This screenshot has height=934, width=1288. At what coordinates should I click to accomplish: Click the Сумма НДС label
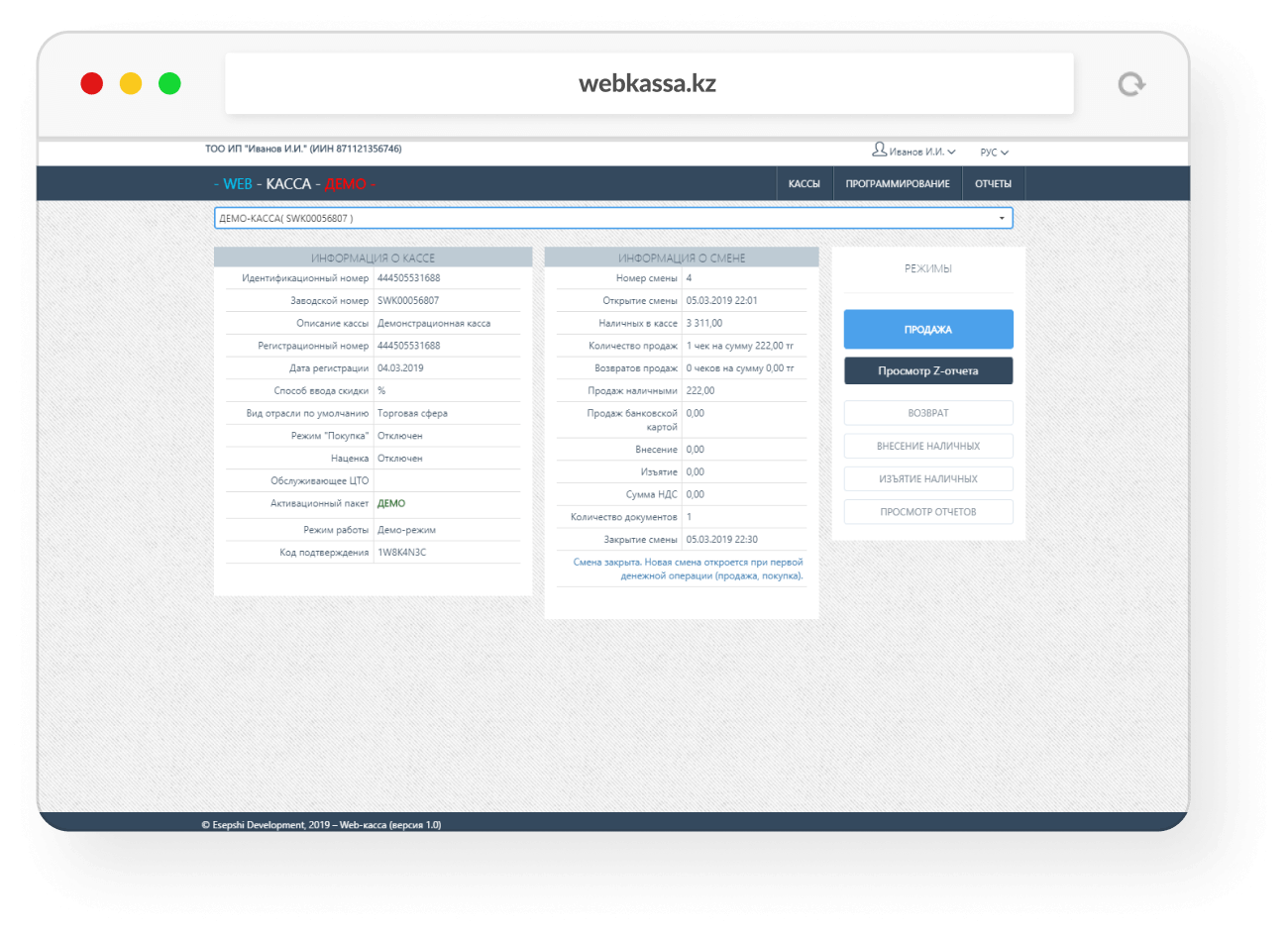652,494
